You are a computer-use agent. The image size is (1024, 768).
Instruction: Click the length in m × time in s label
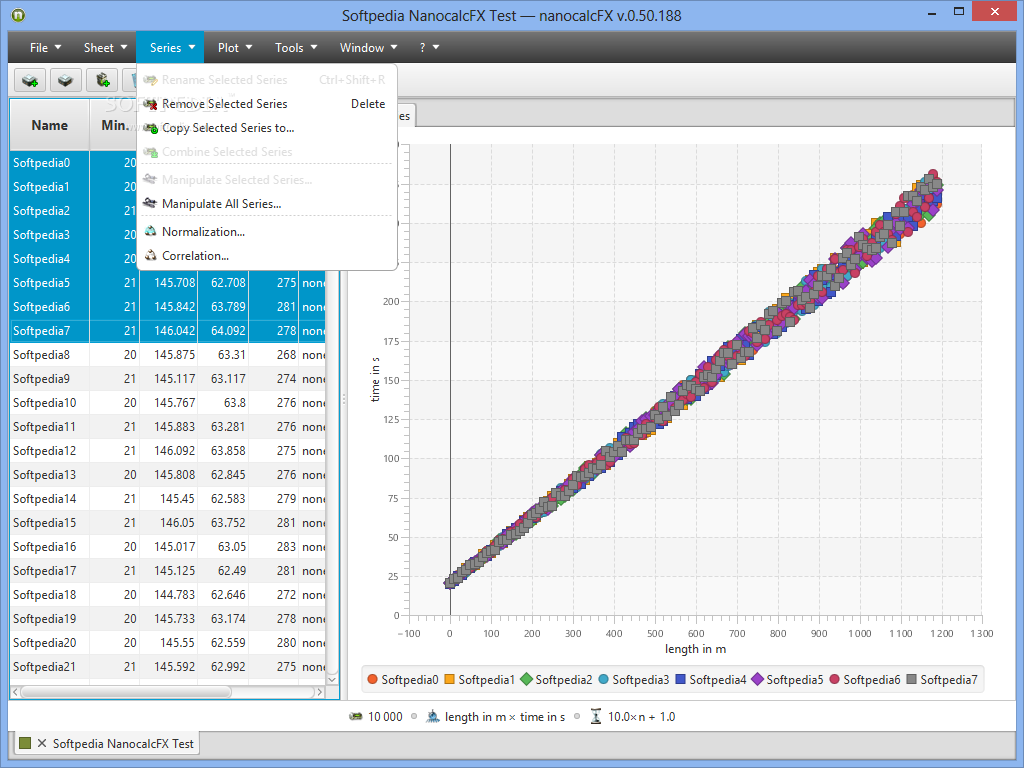click(505, 717)
